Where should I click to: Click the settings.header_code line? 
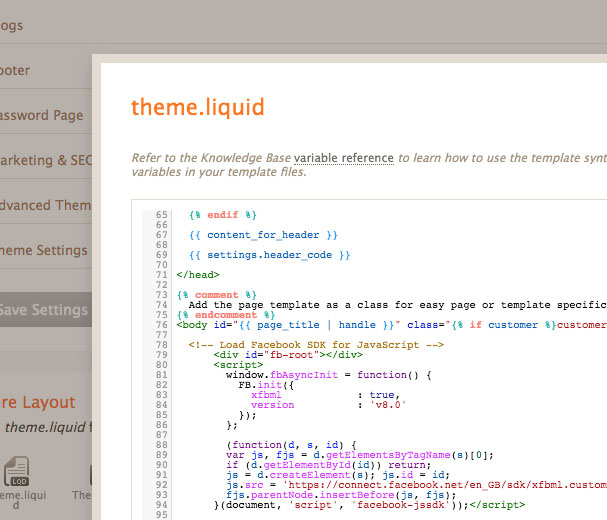click(269, 255)
